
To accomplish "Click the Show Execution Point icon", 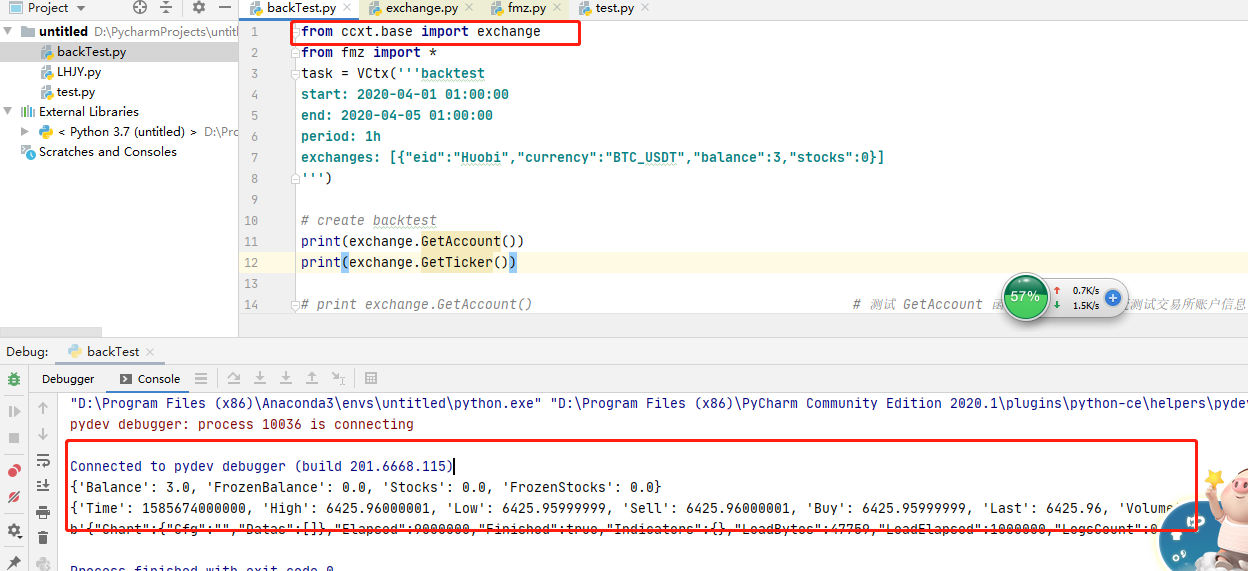I will pos(234,379).
